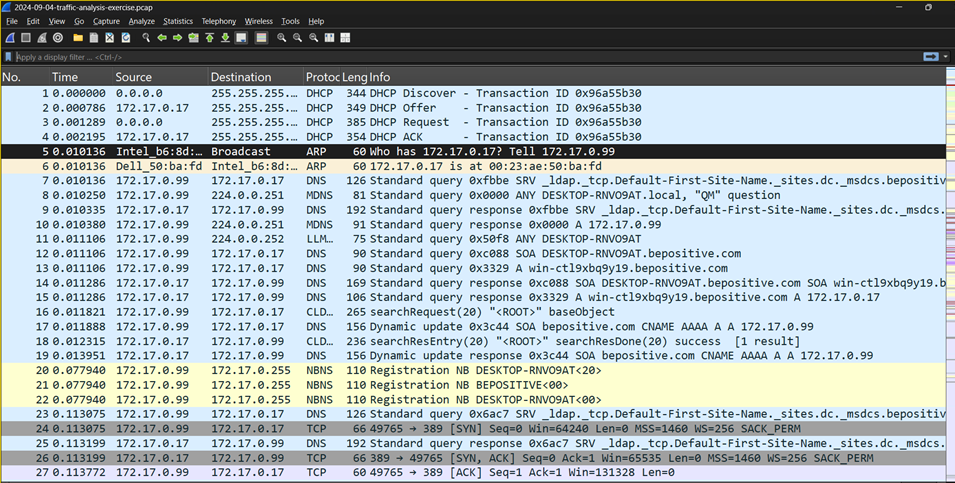
Task: Open Capture options circular icon
Action: [x=58, y=38]
